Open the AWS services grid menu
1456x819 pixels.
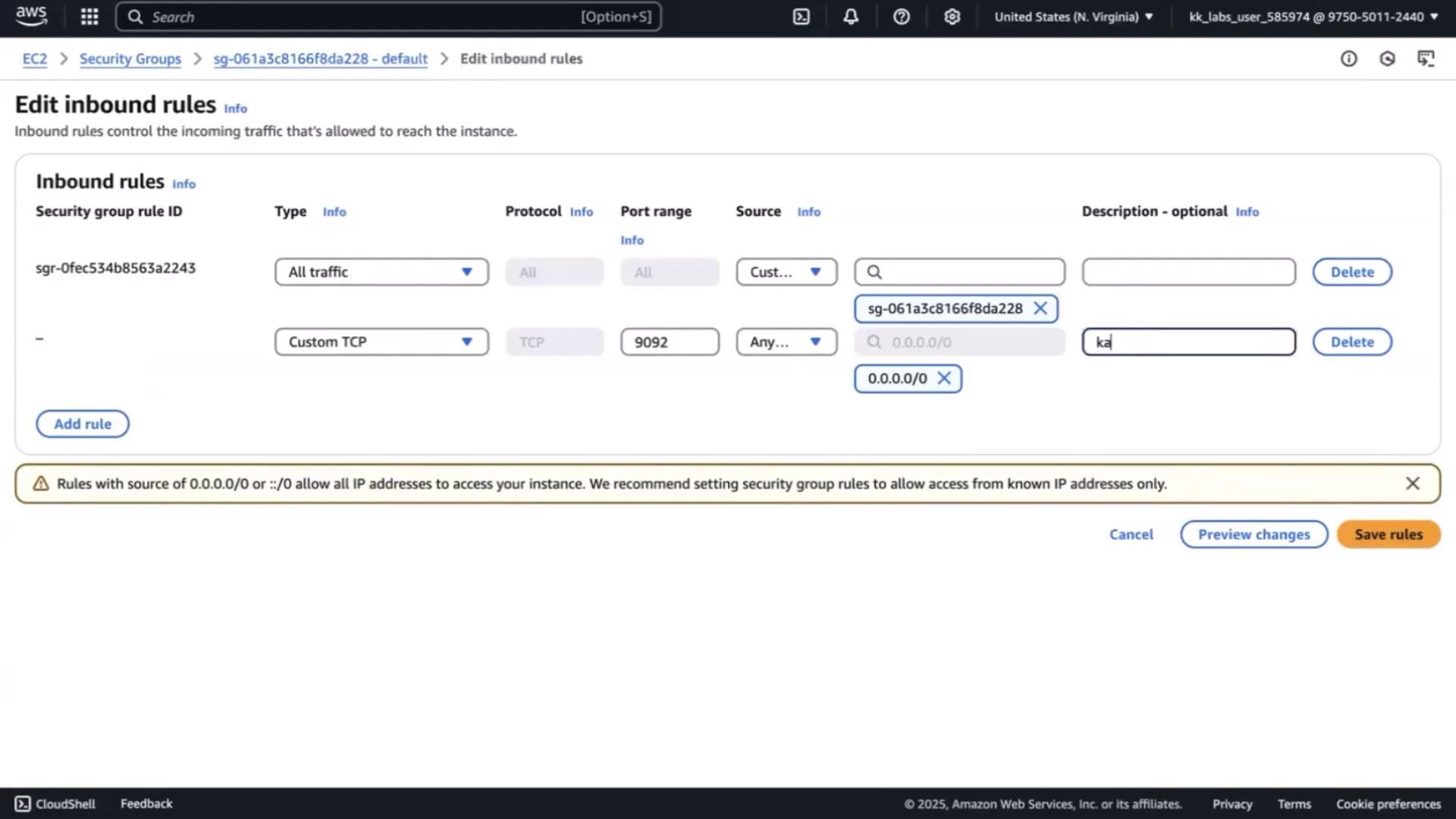[89, 17]
